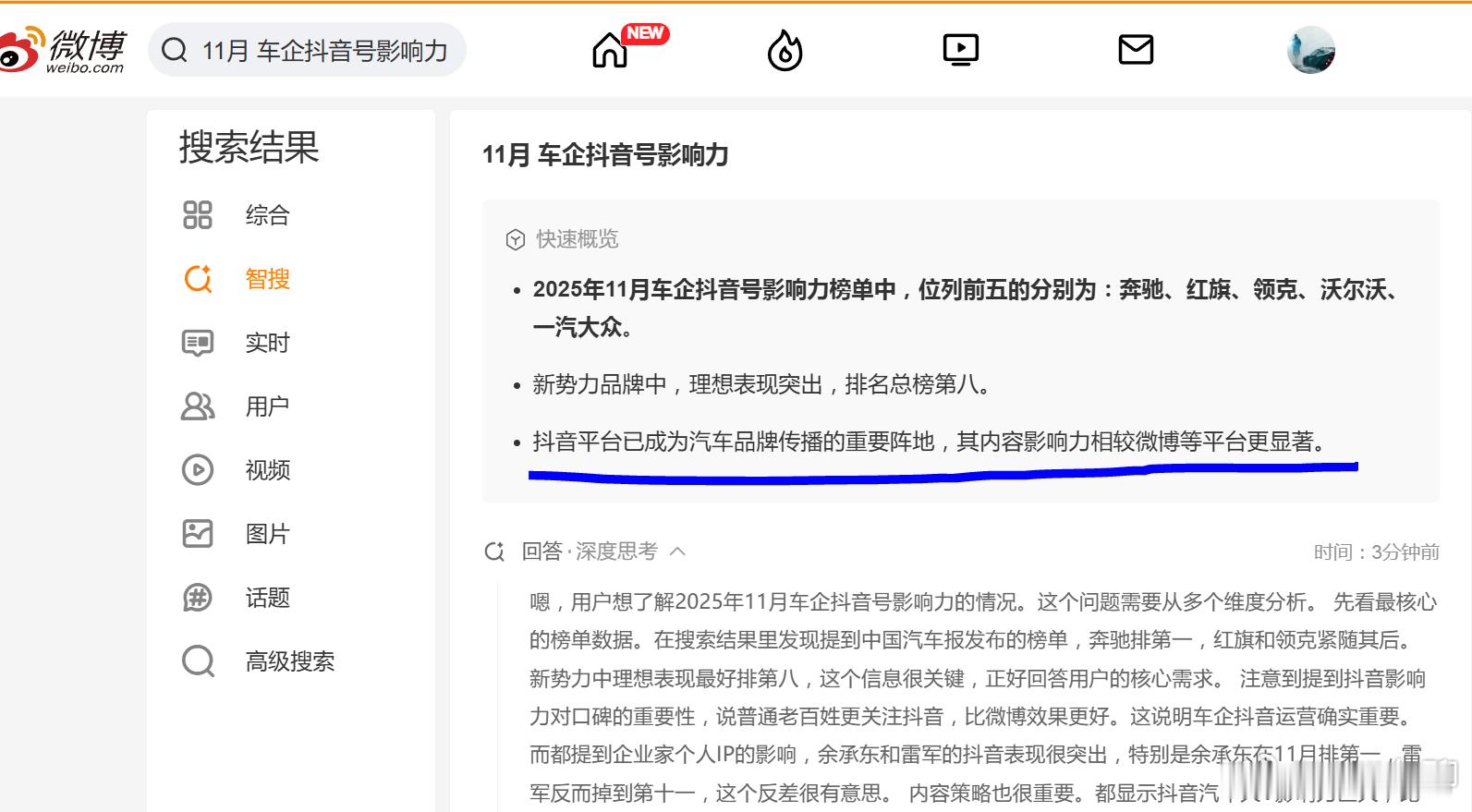The width and height of the screenshot is (1472, 812).
Task: Click the 搜索结果 sidebar heading
Action: coord(249,148)
